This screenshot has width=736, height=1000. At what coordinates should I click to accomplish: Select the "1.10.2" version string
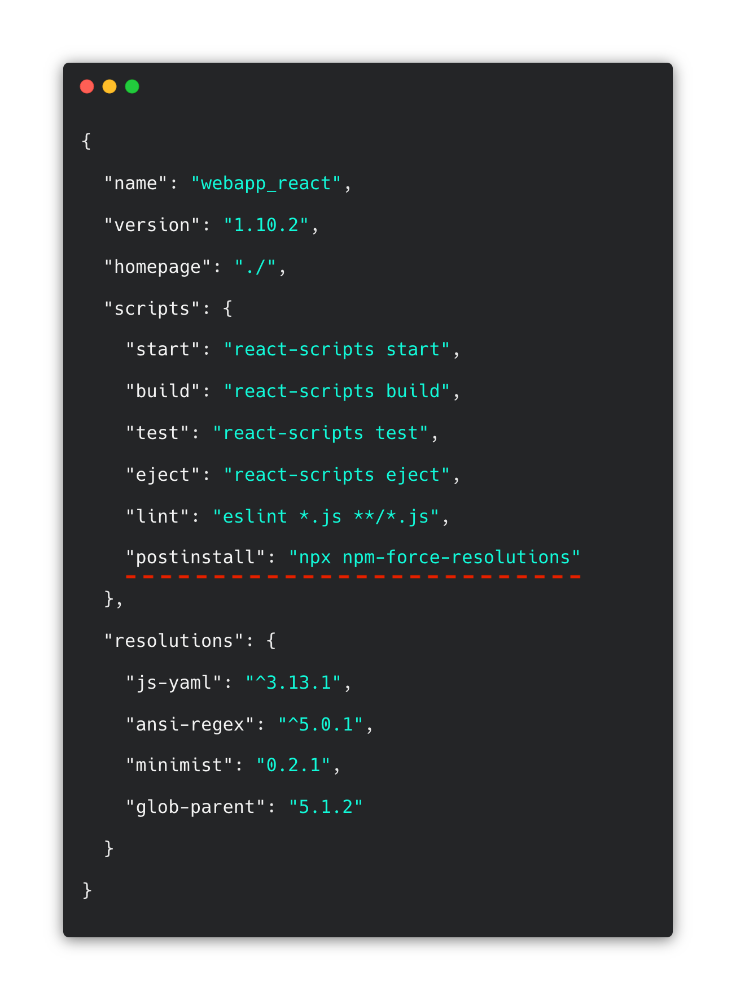pos(266,225)
